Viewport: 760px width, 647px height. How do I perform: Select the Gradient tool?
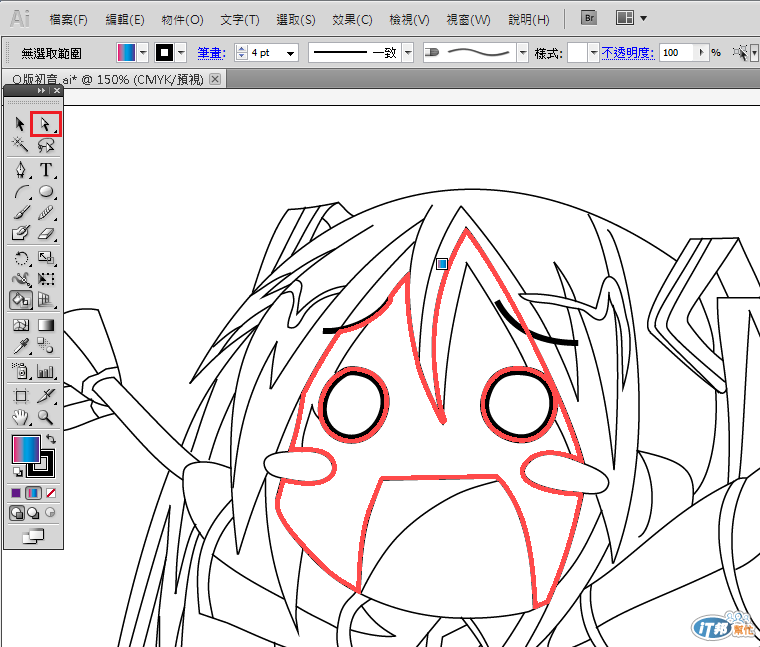click(x=46, y=325)
